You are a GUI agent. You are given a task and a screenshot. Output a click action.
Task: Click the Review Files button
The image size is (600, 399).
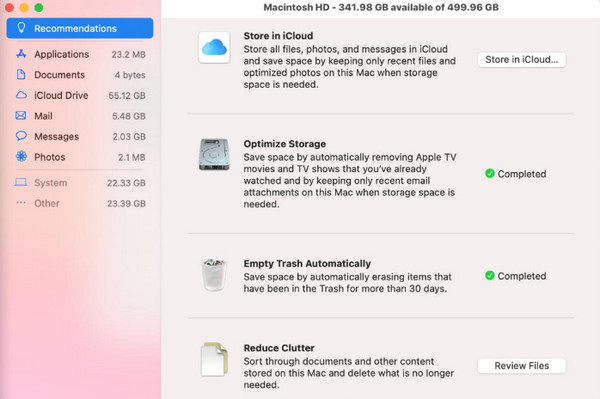522,366
